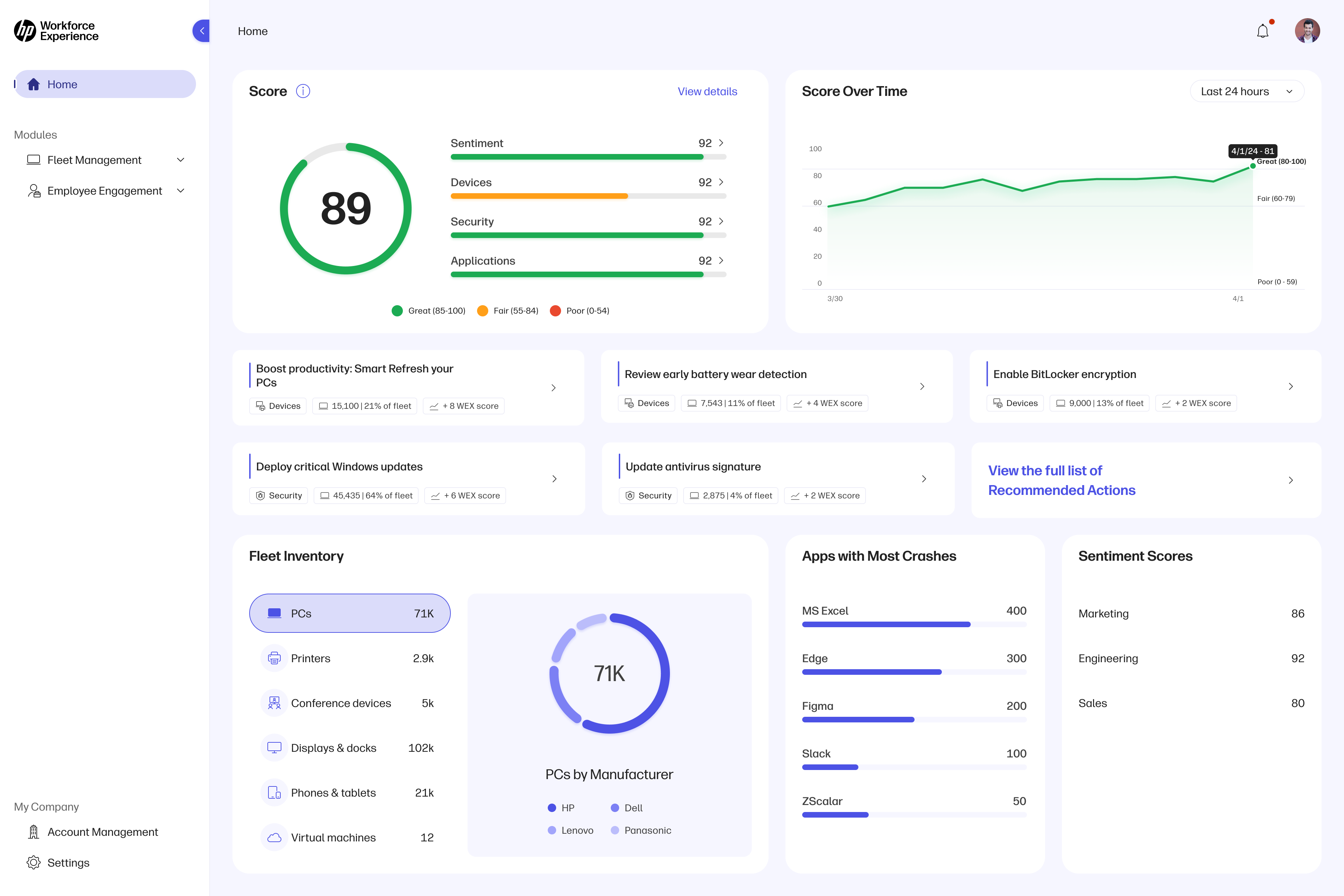Open Devices score details chevron
The image size is (1344, 896).
721,182
